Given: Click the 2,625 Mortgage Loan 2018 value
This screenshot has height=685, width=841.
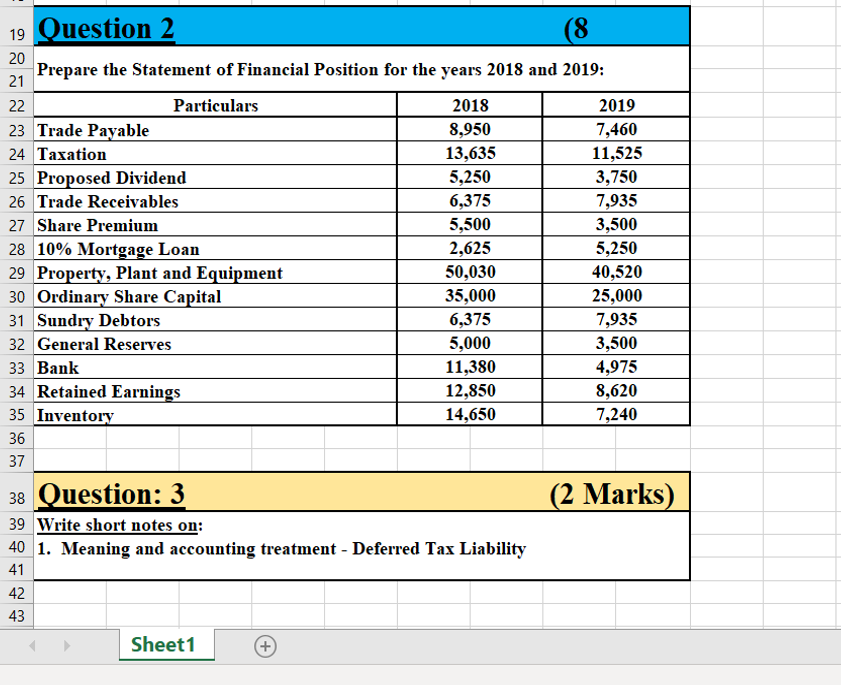Looking at the screenshot, I should coord(470,248).
